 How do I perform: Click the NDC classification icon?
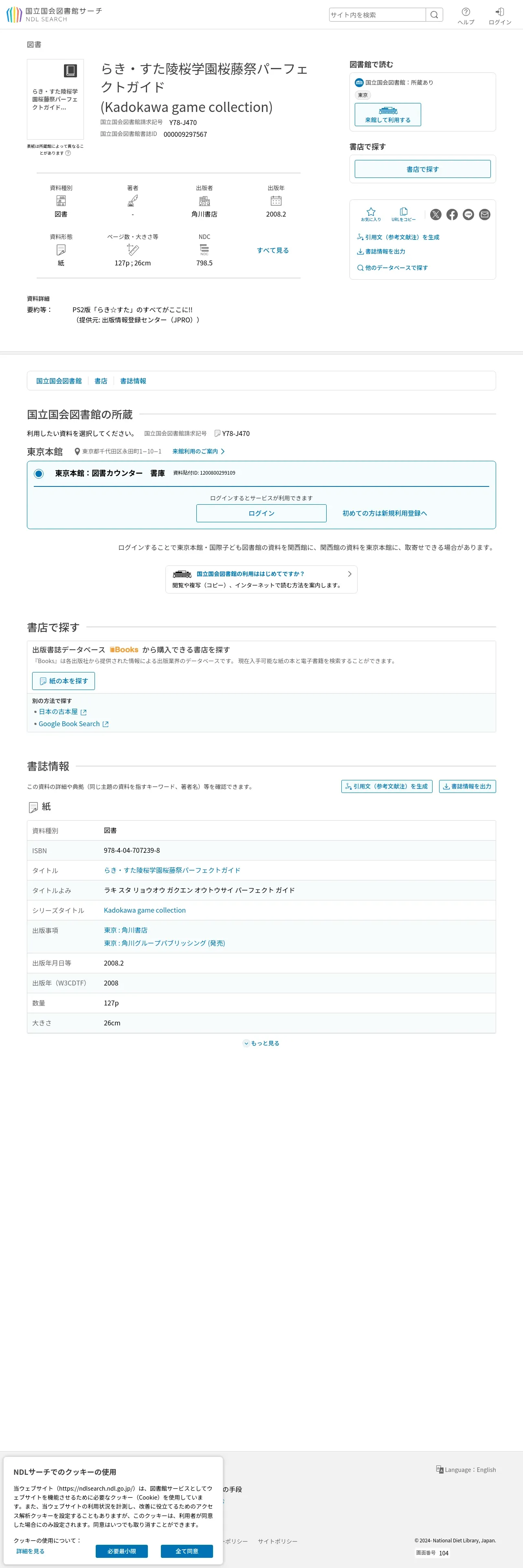(x=204, y=250)
